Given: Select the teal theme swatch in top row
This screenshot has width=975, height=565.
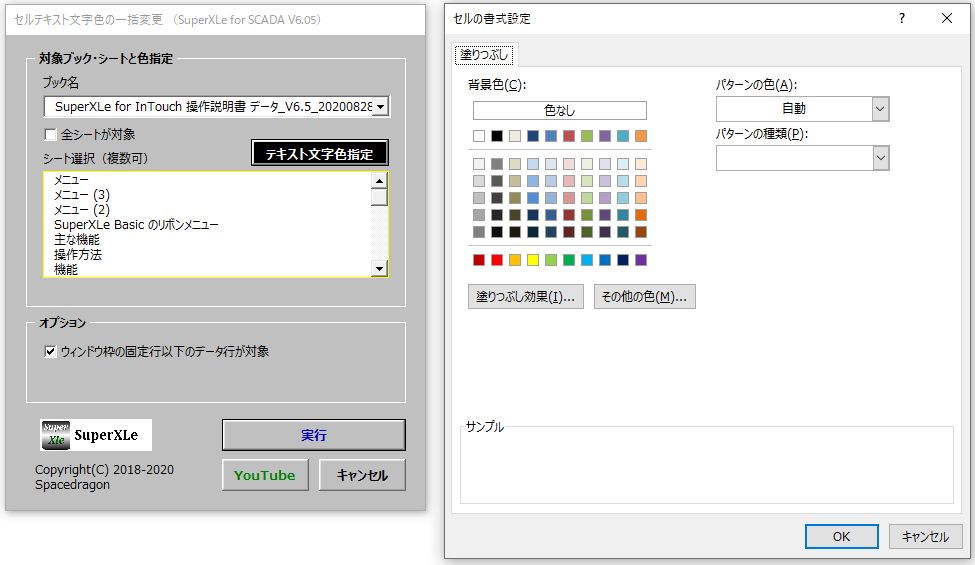Looking at the screenshot, I should pos(623,136).
